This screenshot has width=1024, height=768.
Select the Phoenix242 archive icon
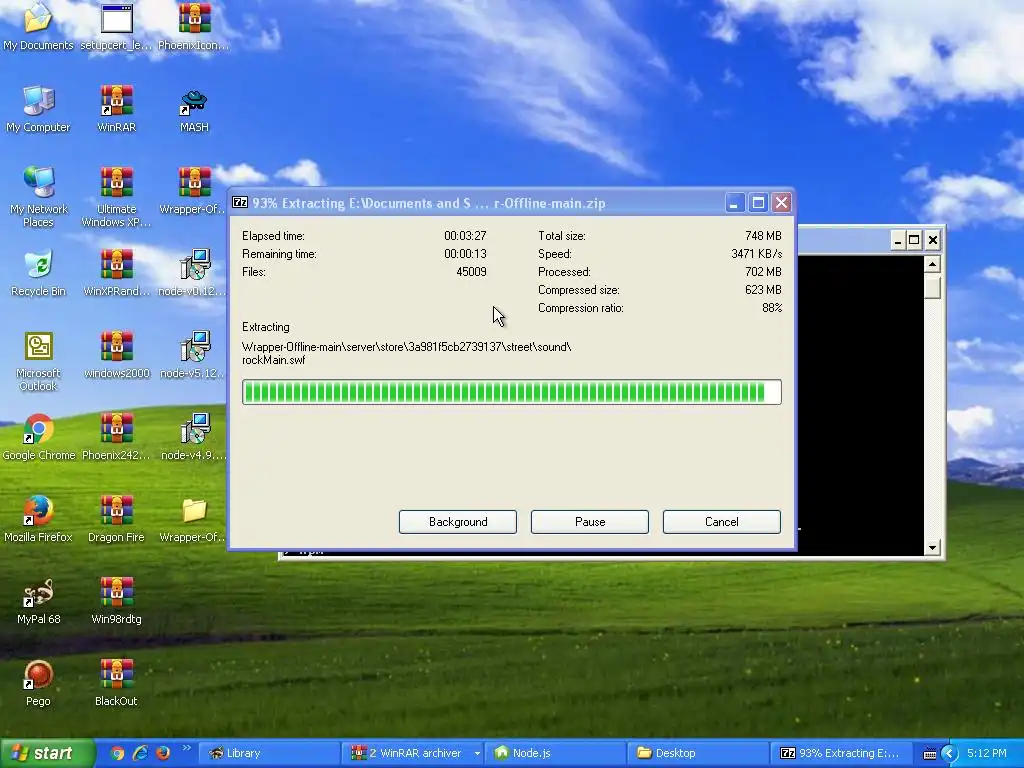tap(116, 437)
